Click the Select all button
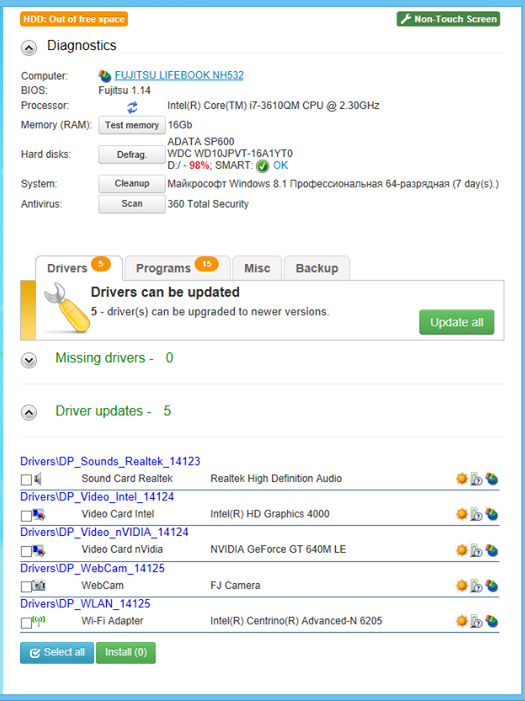The height and width of the screenshot is (701, 525). 57,653
